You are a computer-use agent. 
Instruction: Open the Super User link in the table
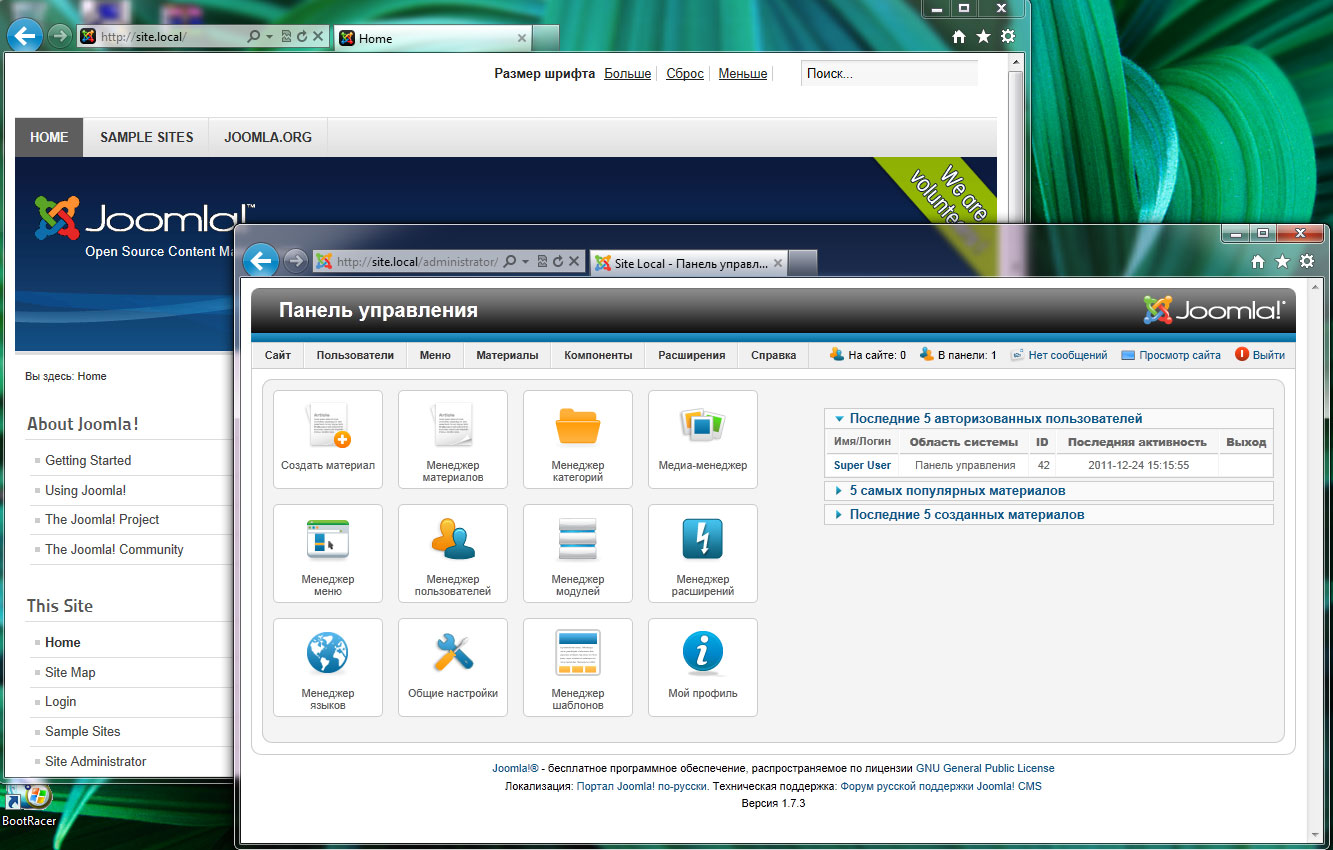pyautogui.click(x=862, y=465)
